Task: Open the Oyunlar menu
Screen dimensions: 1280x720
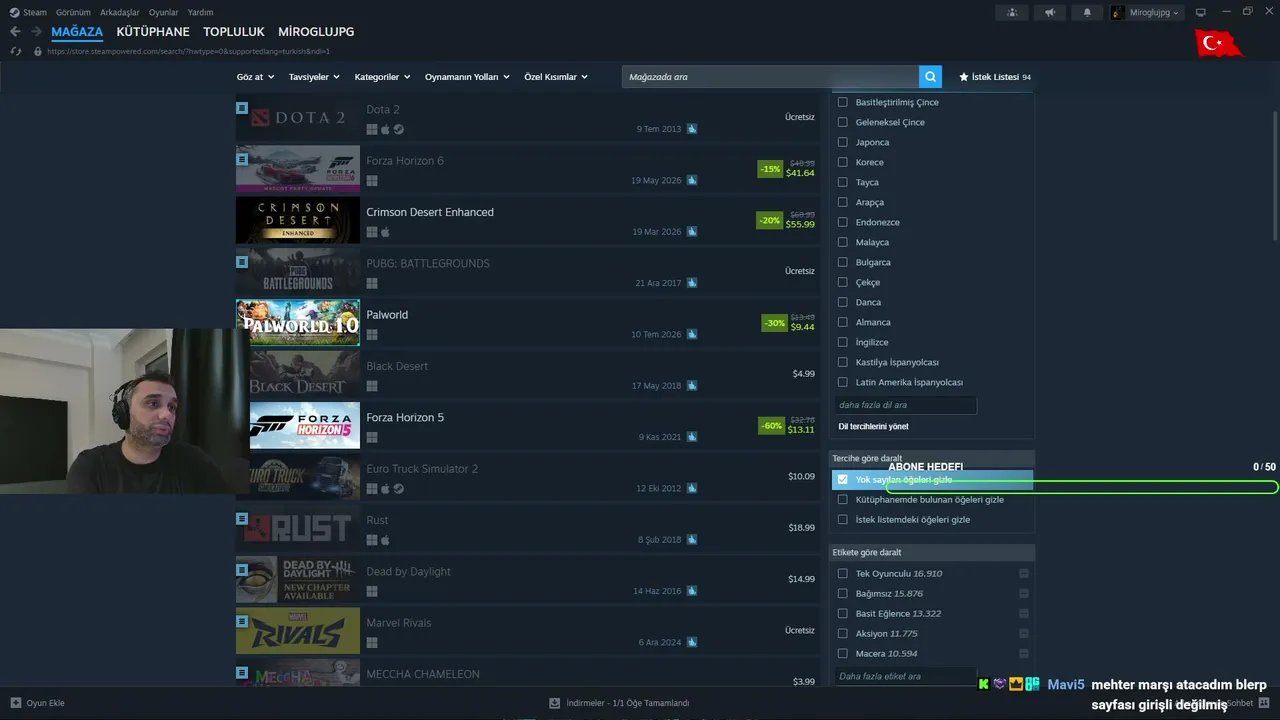Action: point(164,12)
